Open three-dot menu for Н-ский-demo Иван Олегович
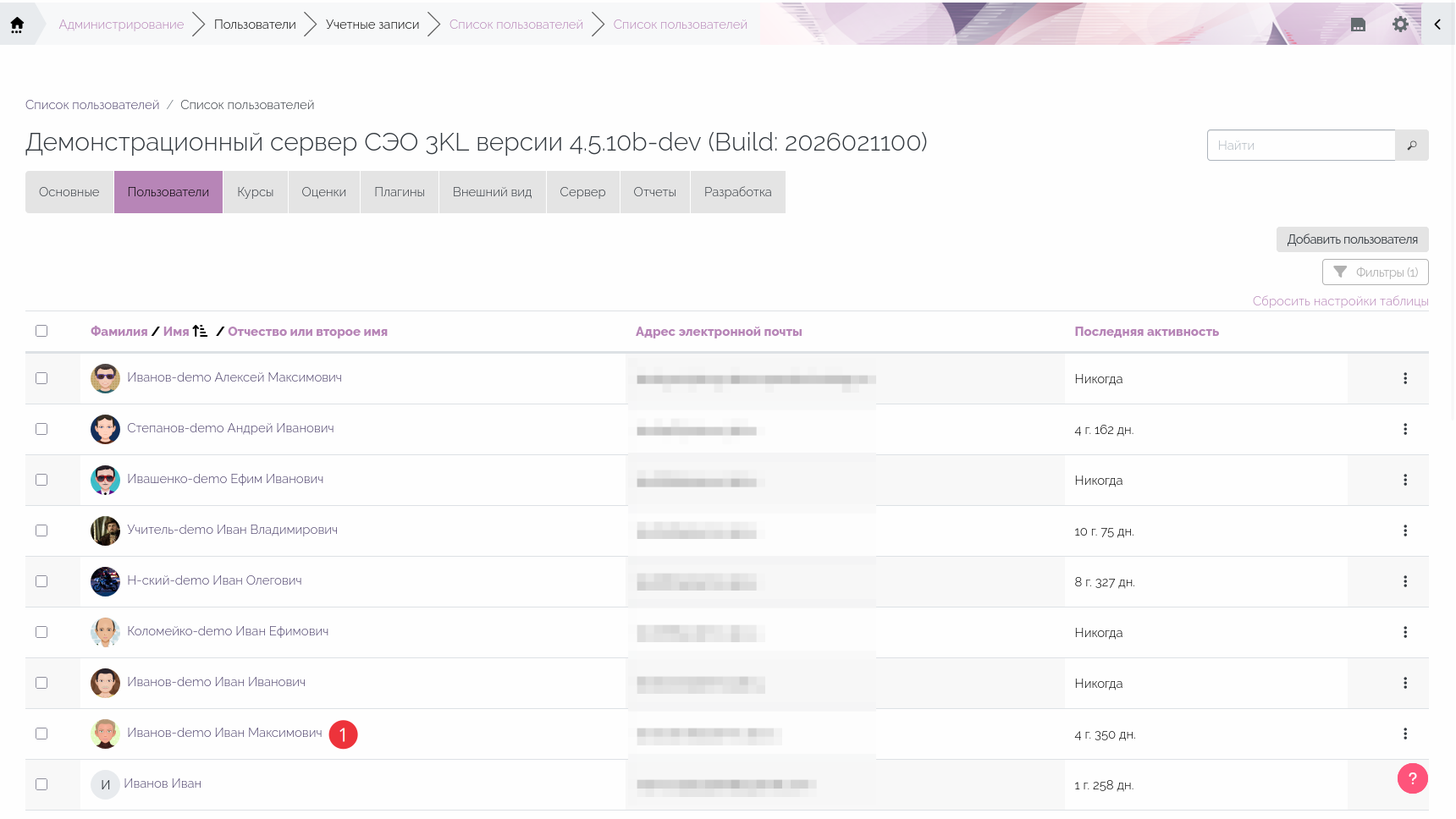This screenshot has height=819, width=1456. click(1404, 581)
